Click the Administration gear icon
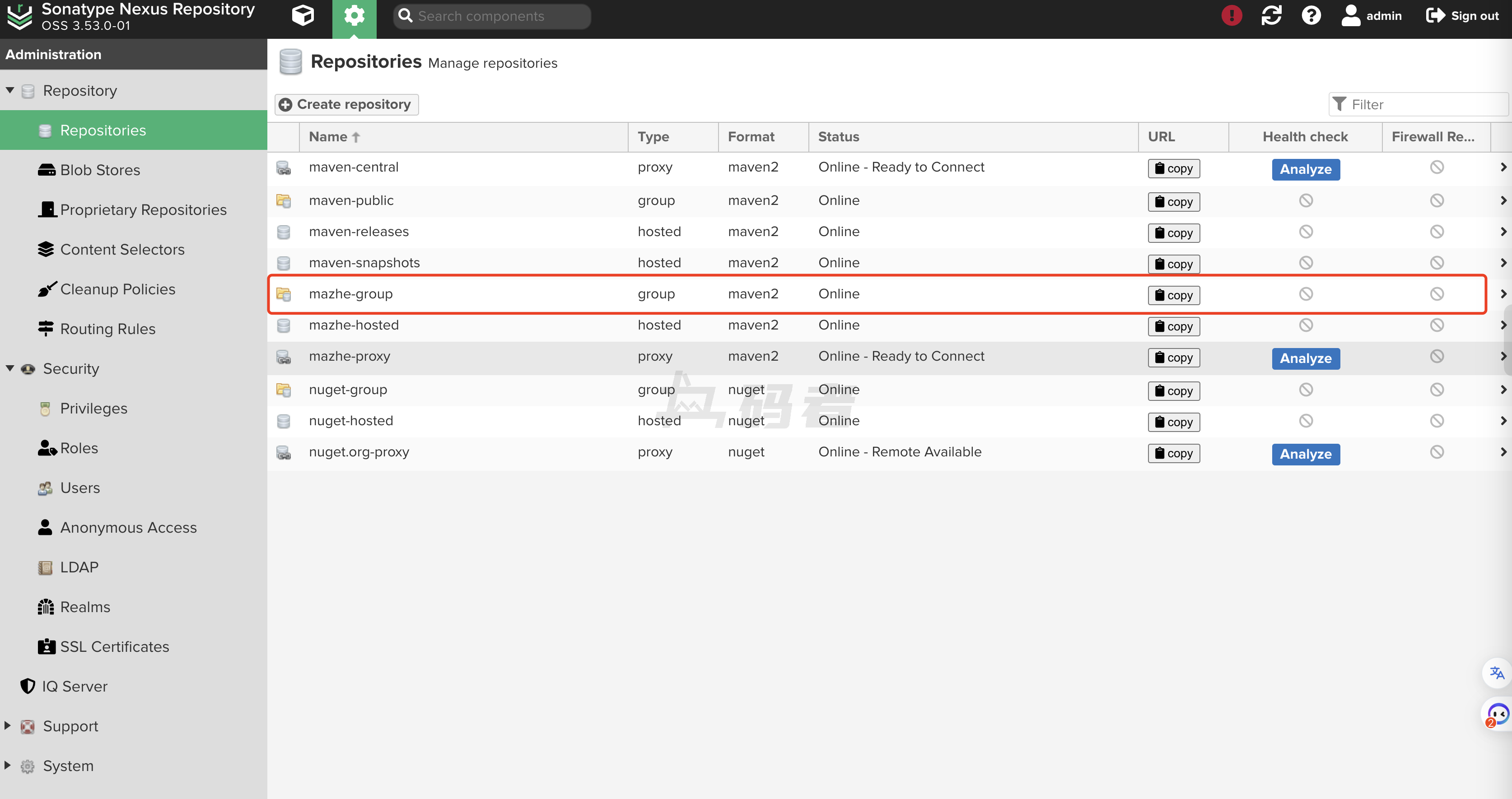Viewport: 1512px width, 799px height. [354, 16]
